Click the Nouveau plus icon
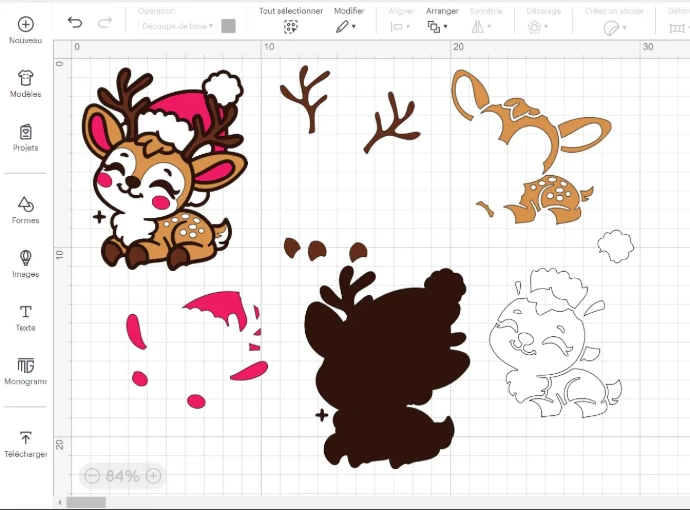690x510 pixels. point(25,24)
